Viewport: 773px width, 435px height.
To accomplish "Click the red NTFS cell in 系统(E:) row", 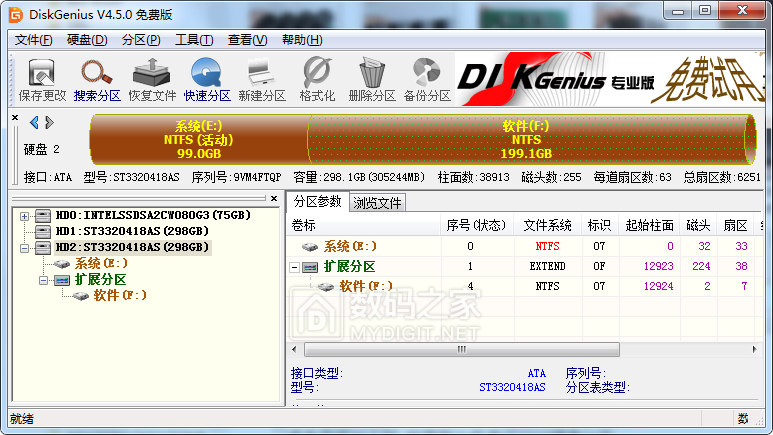I will point(547,246).
